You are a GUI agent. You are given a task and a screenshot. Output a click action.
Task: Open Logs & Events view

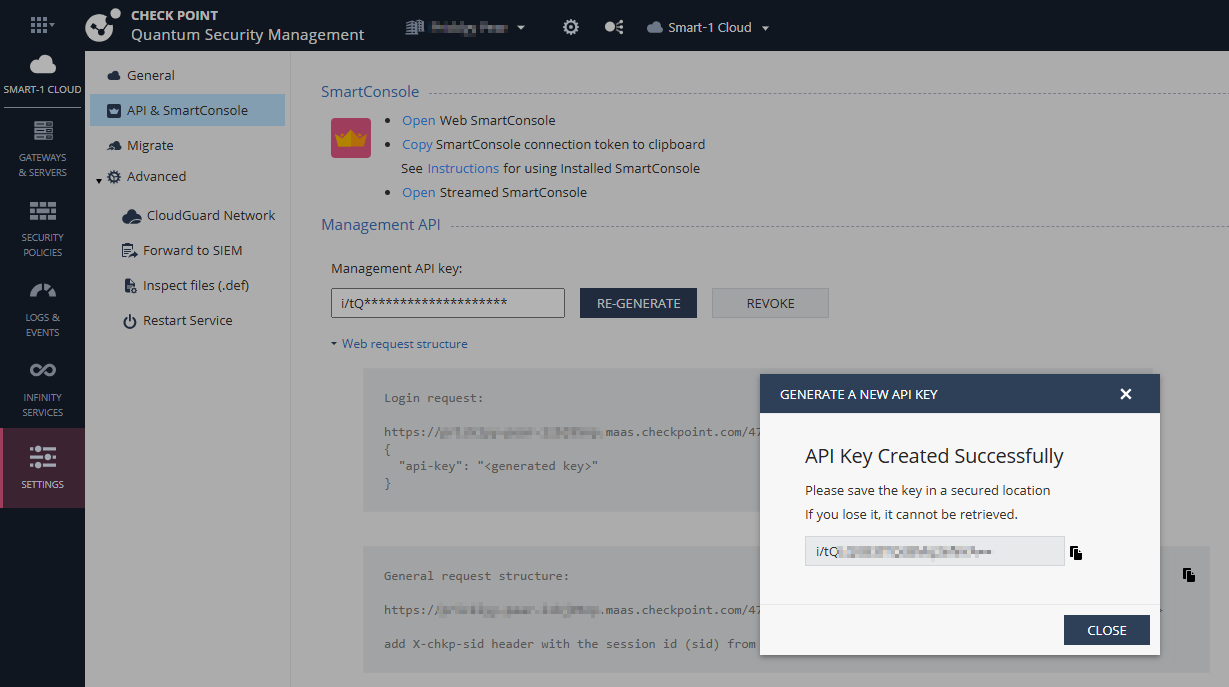click(42, 309)
